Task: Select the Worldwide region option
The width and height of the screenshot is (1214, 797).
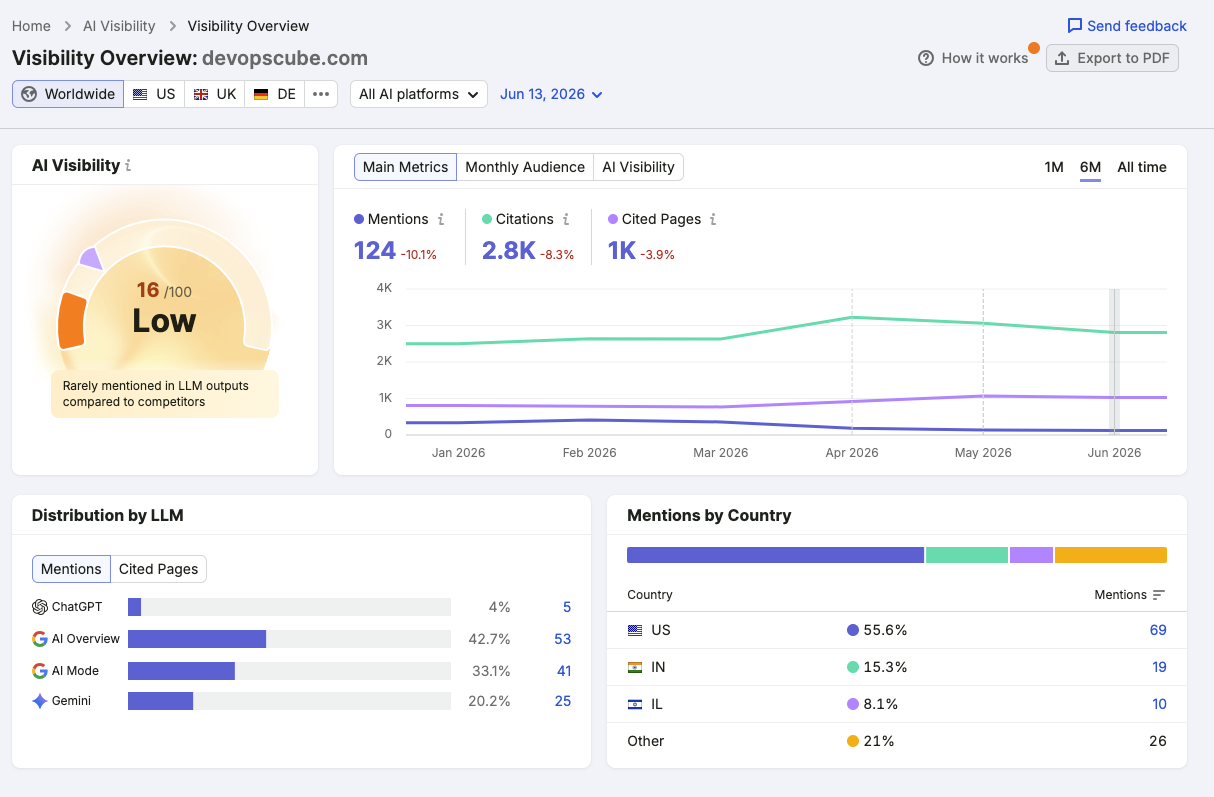Action: point(68,94)
